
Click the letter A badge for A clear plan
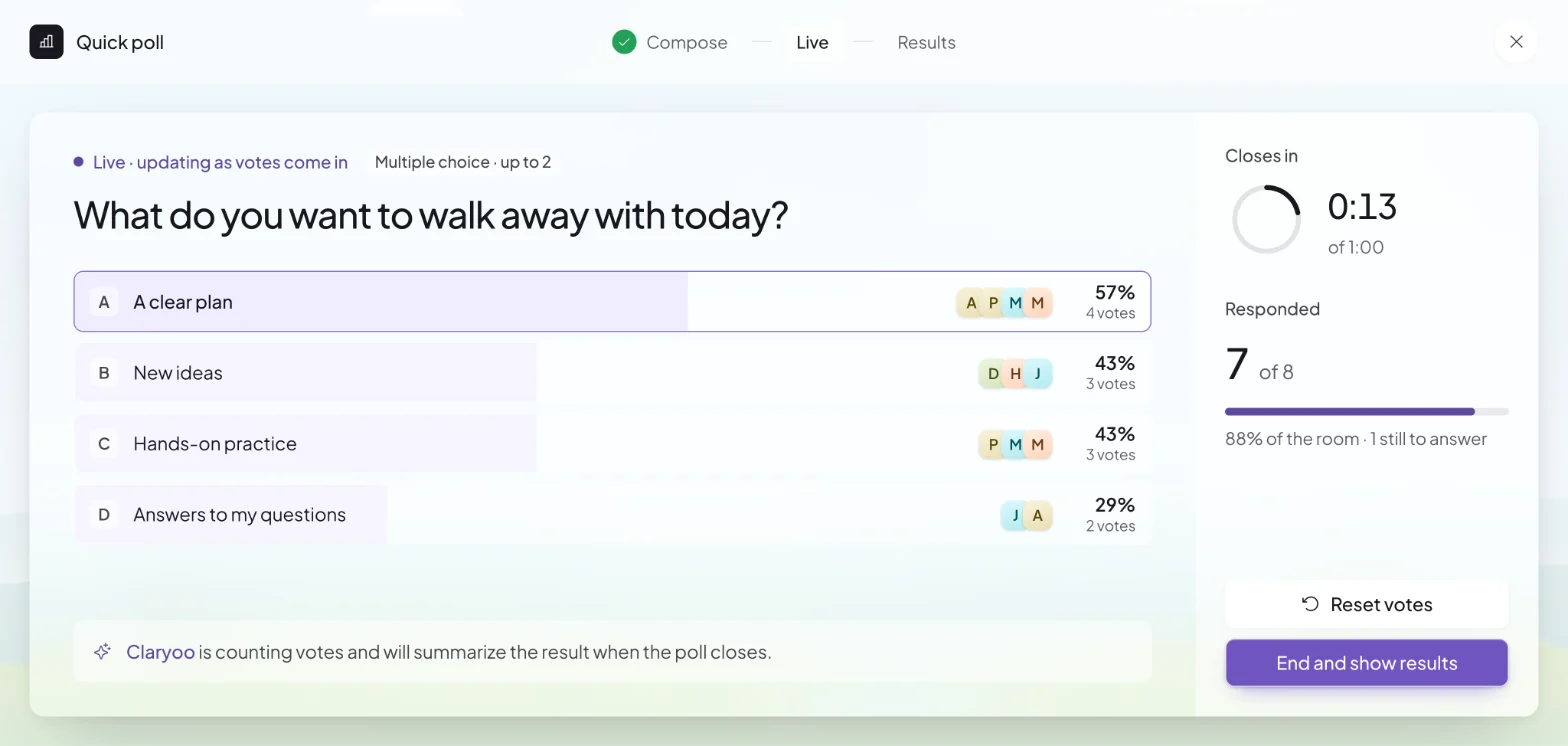click(x=103, y=302)
